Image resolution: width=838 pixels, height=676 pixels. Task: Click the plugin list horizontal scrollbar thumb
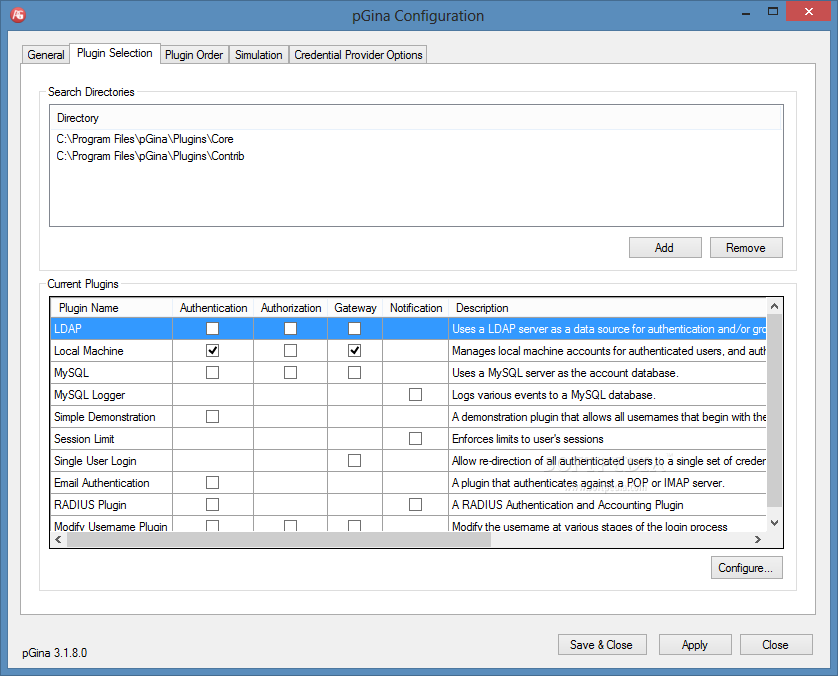pyautogui.click(x=279, y=539)
